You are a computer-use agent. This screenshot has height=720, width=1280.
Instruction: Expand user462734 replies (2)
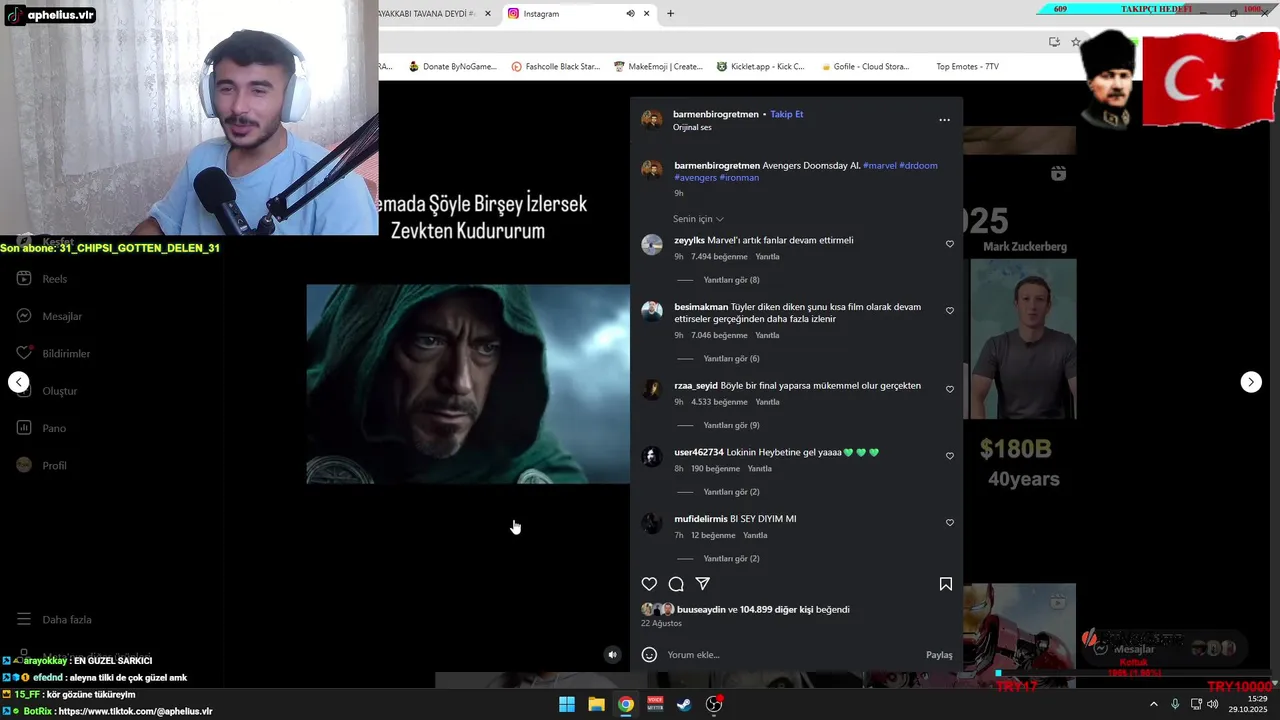tap(731, 492)
